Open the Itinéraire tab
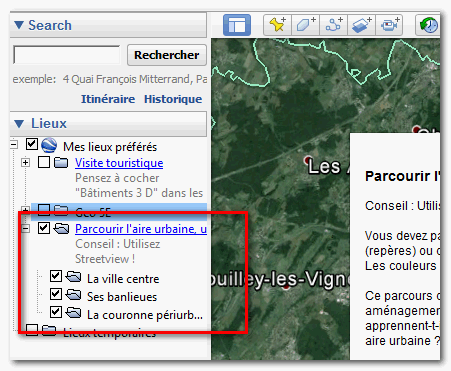 pyautogui.click(x=108, y=99)
